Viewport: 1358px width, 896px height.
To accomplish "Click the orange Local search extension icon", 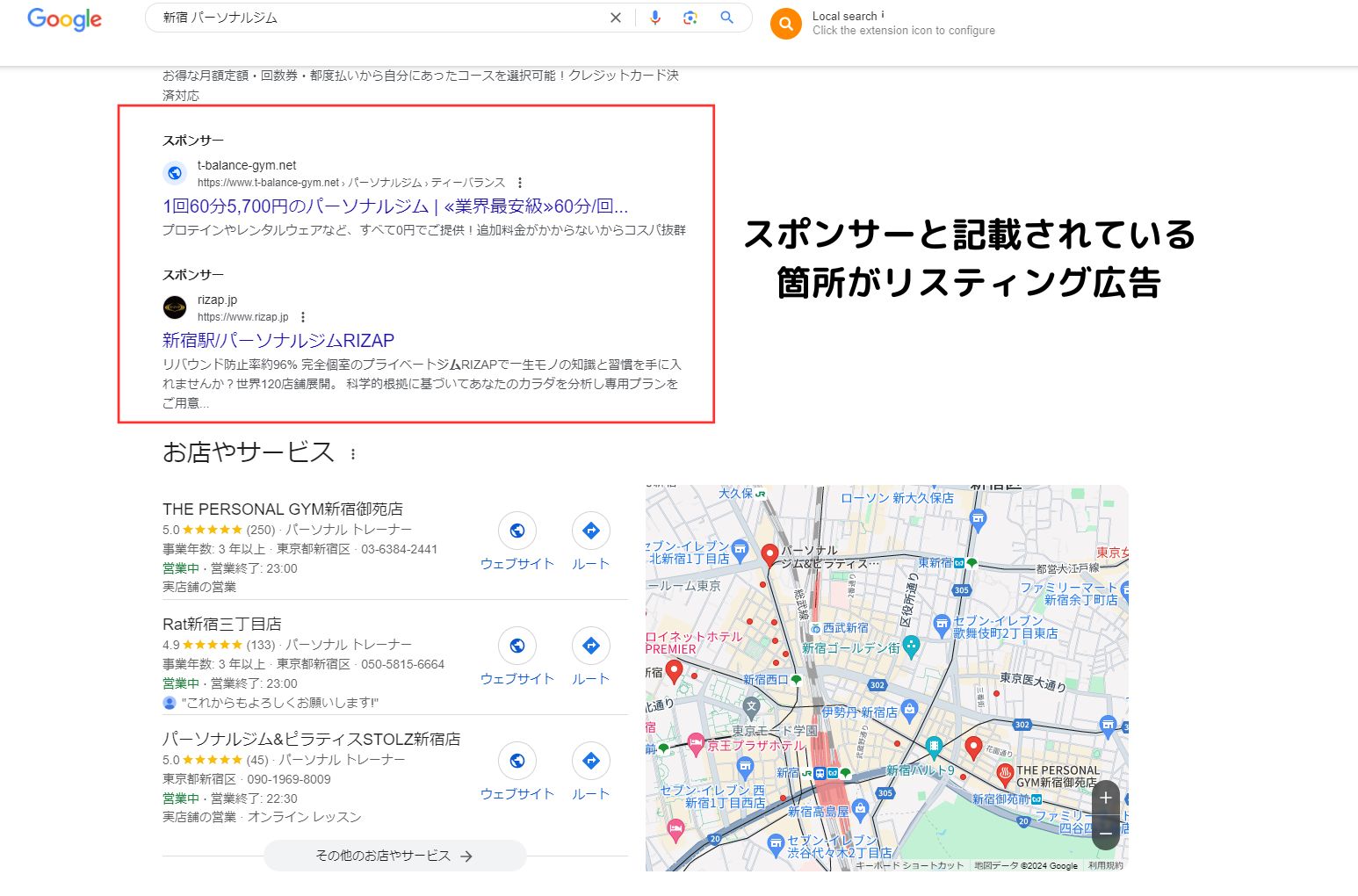I will coord(786,24).
